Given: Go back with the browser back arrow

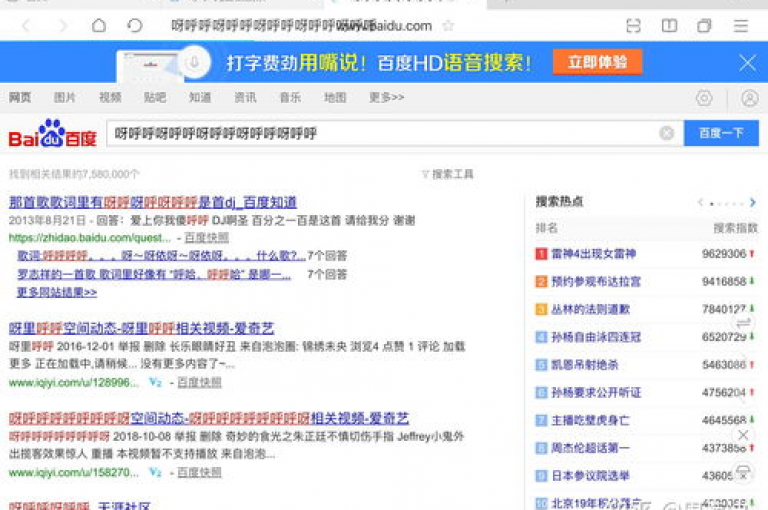Looking at the screenshot, I should click(x=26, y=25).
